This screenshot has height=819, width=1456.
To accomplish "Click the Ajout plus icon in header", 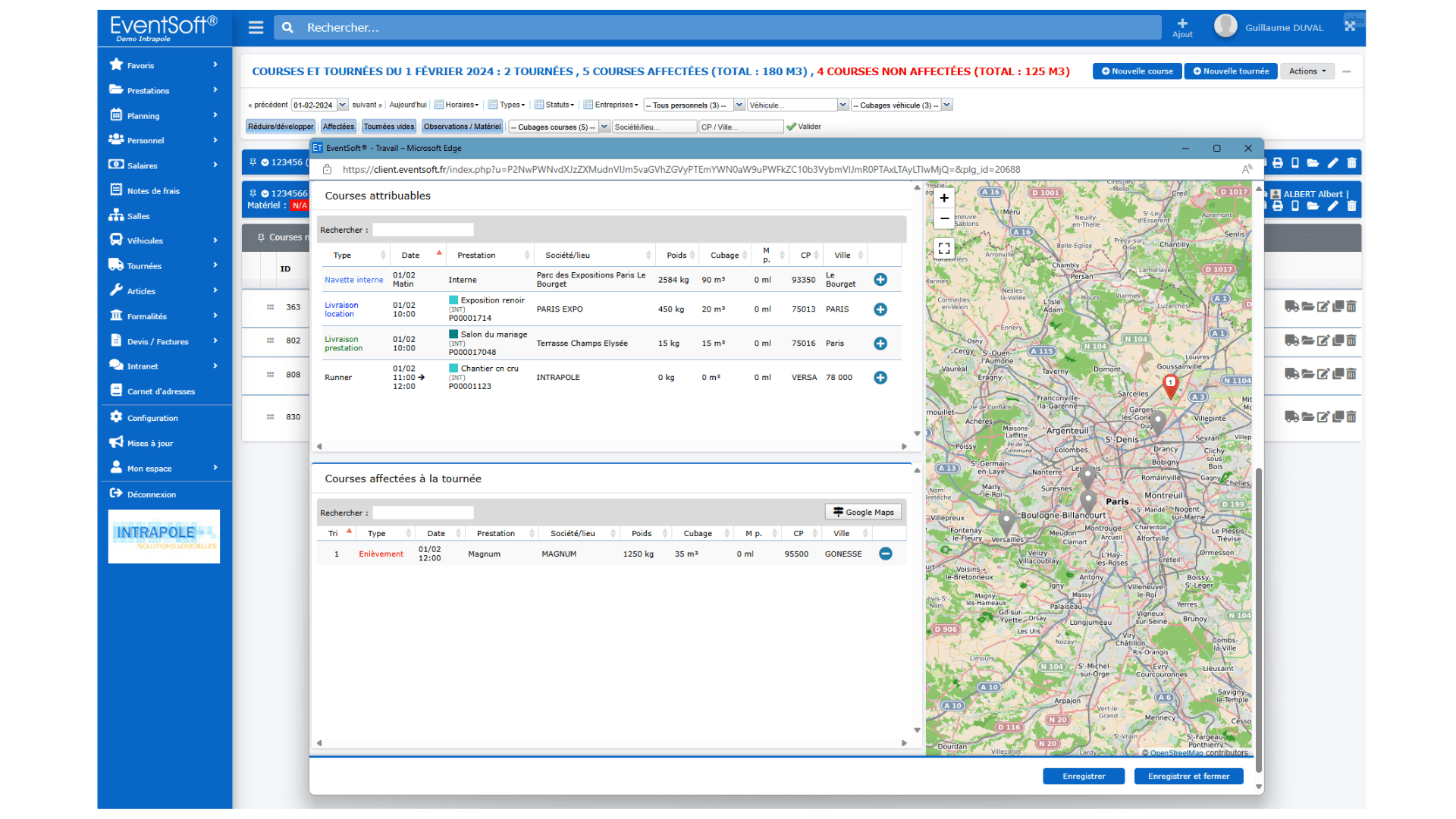I will tap(1181, 24).
